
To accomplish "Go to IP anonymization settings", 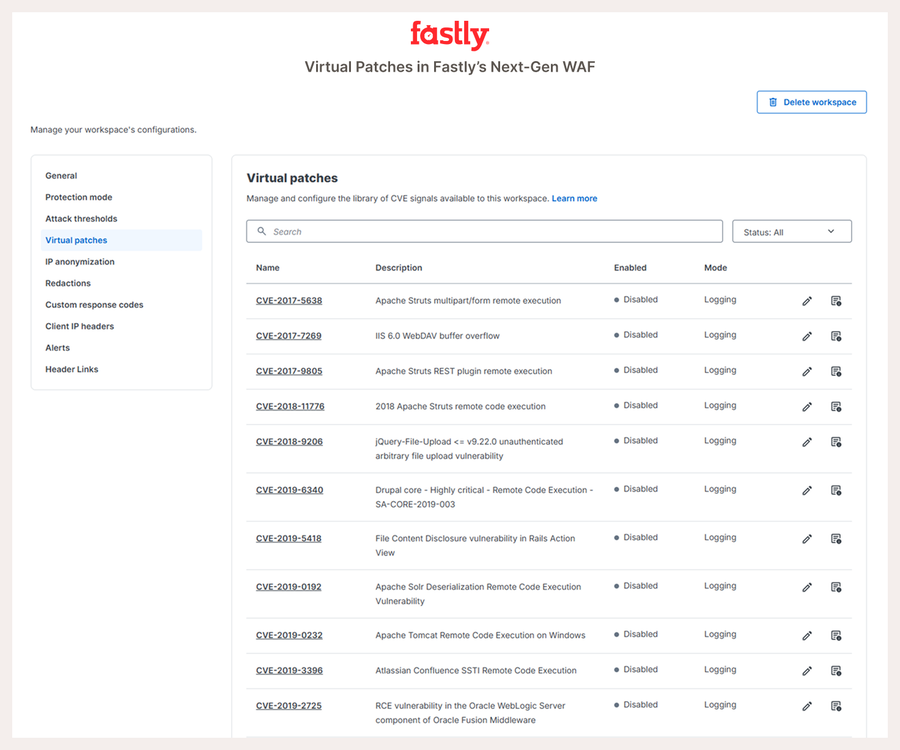I will (x=80, y=262).
